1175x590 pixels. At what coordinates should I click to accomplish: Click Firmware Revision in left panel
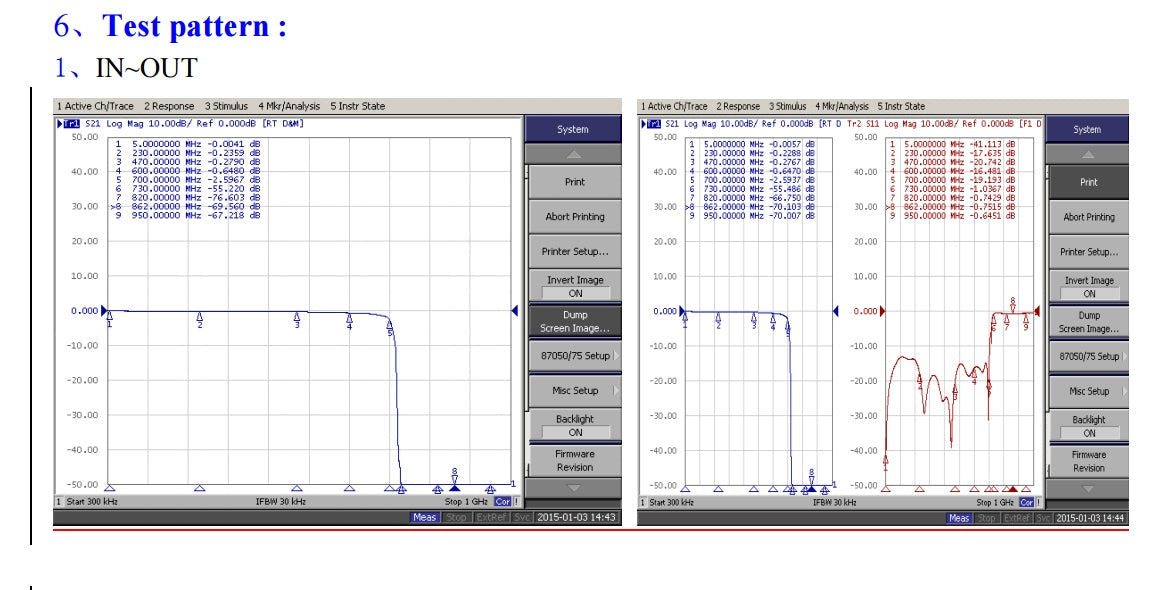tap(575, 460)
